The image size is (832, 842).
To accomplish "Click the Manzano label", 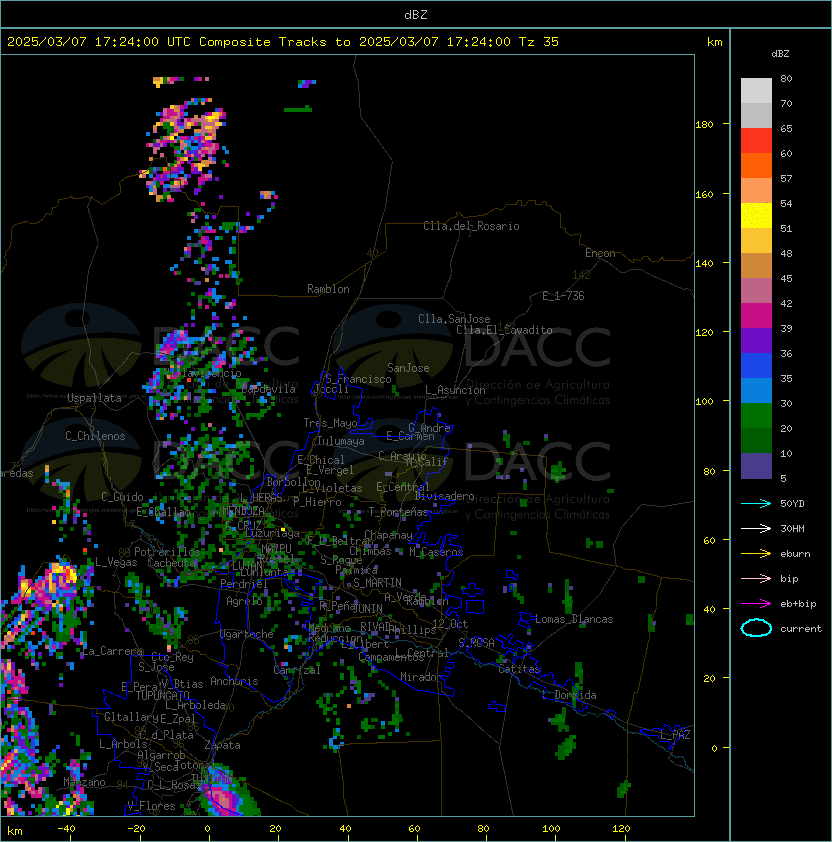I will point(84,782).
